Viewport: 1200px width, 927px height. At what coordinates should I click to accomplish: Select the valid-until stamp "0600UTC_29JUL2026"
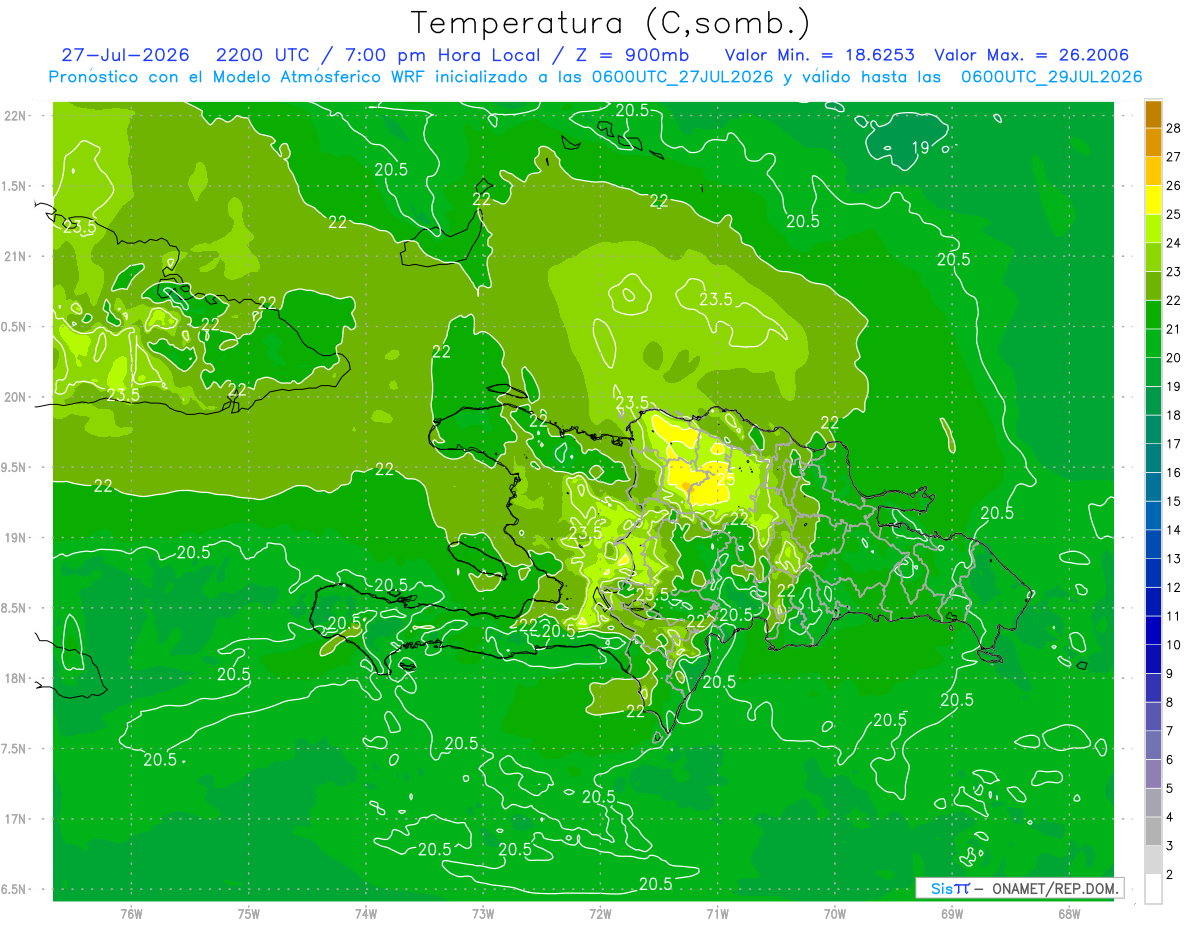click(x=1052, y=77)
